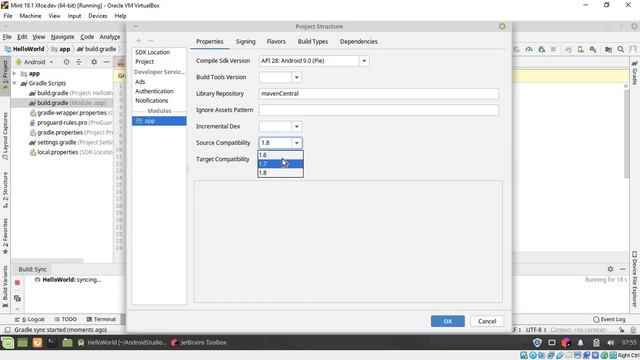
Task: Select Authentication in dialog sidebar
Action: [x=154, y=91]
